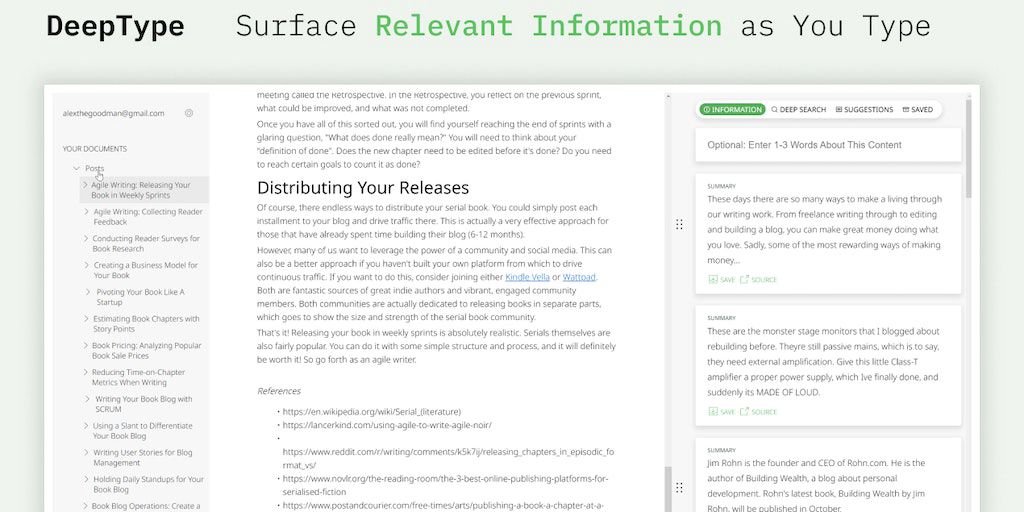Switch to the Suggestions tab
This screenshot has height=512, width=1024.
click(865, 110)
